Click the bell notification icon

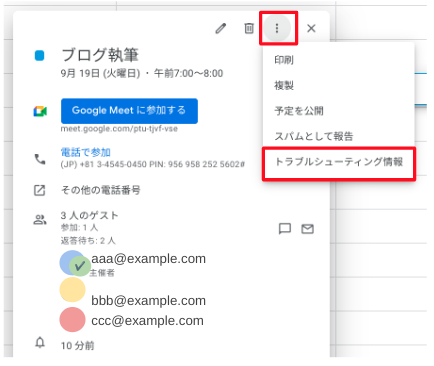tap(40, 343)
